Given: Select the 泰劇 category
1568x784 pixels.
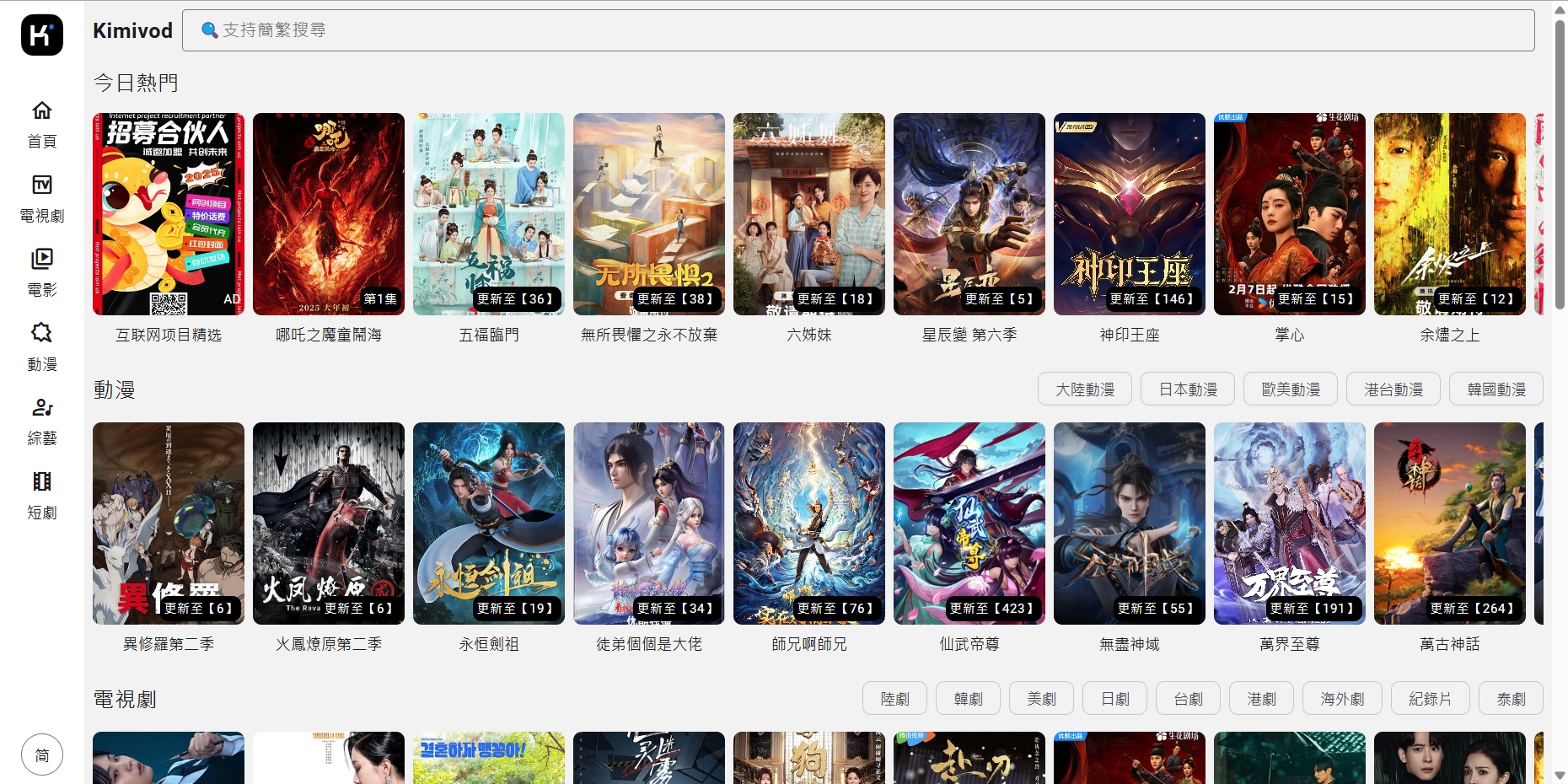Looking at the screenshot, I should click(1511, 699).
